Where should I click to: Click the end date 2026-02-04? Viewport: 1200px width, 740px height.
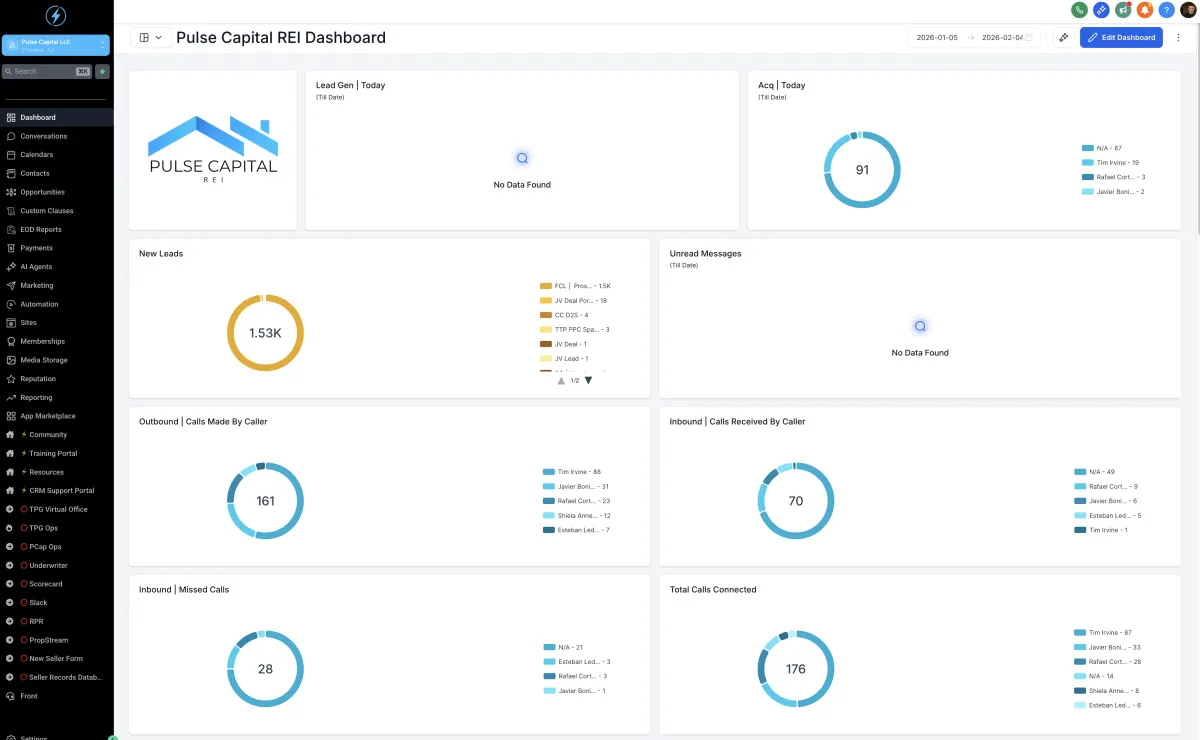pyautogui.click(x=1002, y=37)
